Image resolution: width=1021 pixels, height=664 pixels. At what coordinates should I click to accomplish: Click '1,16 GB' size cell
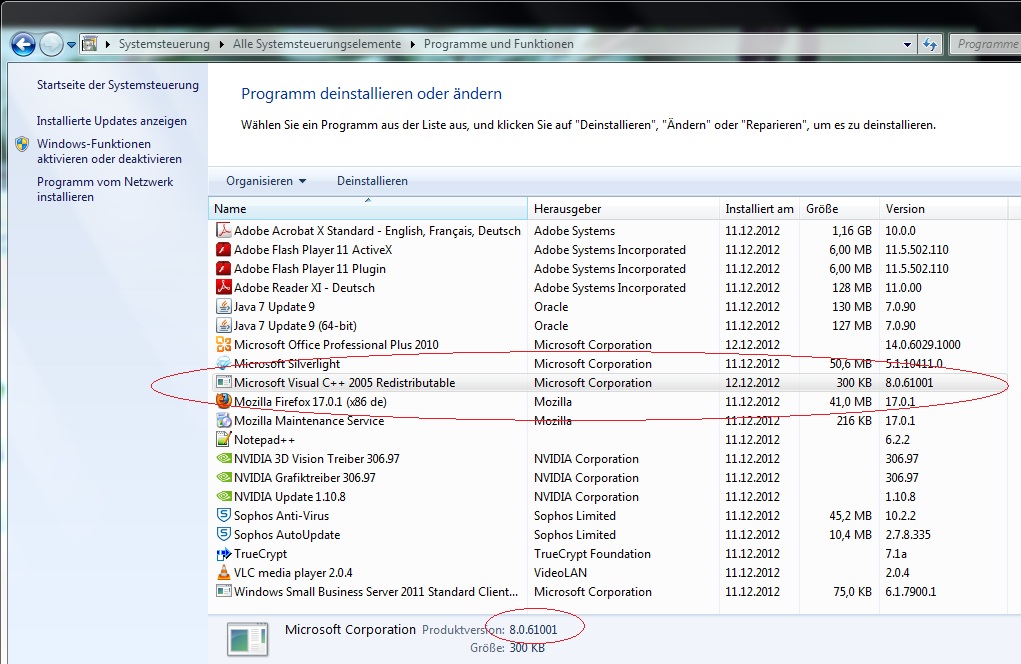click(852, 230)
